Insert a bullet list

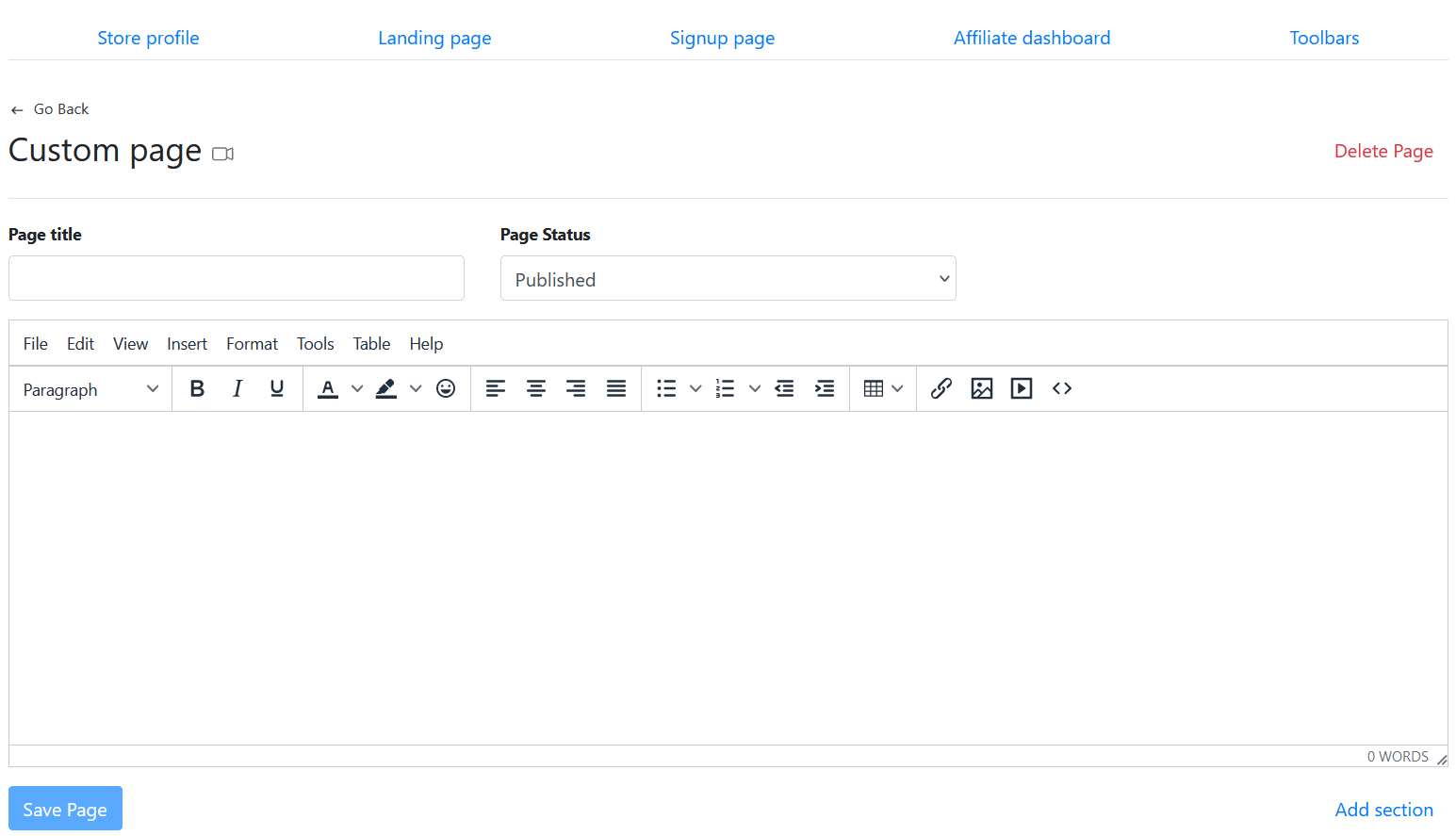[666, 388]
